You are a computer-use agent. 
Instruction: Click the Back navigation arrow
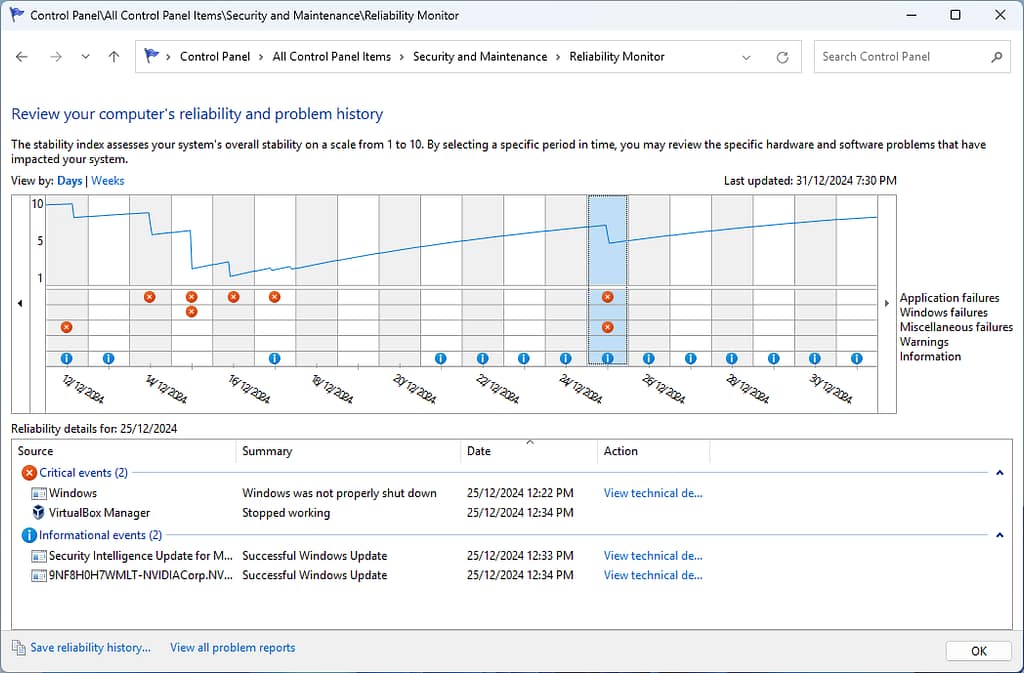point(21,56)
